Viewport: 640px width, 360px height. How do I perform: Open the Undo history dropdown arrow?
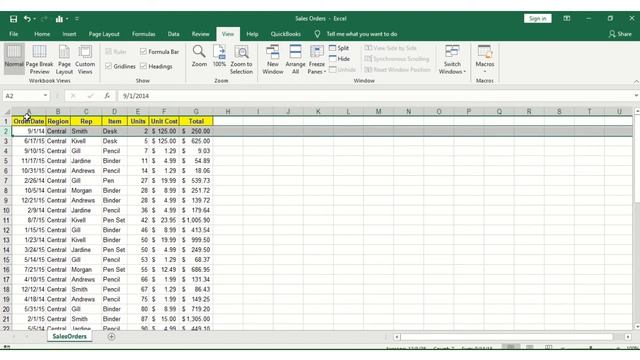pyautogui.click(x=35, y=19)
